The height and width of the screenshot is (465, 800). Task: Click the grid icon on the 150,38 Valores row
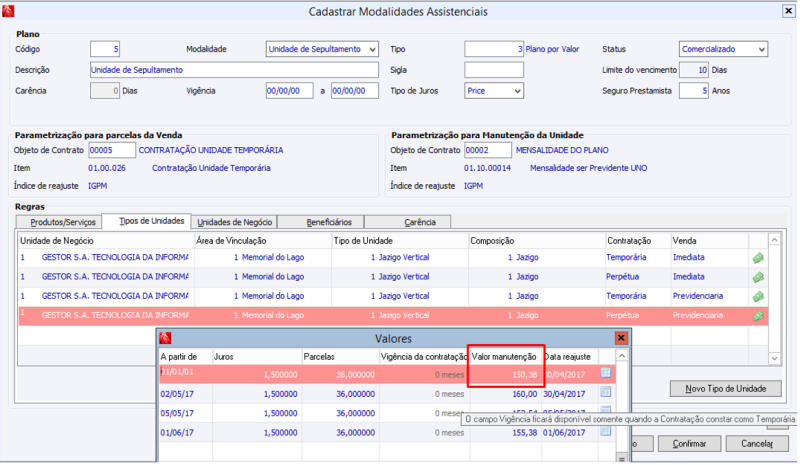tap(606, 373)
